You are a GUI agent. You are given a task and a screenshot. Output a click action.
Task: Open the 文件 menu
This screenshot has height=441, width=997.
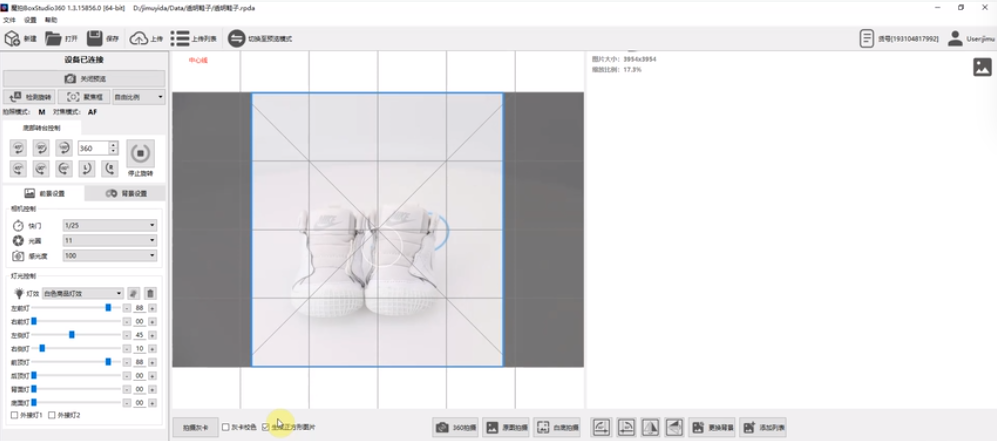tap(9, 20)
